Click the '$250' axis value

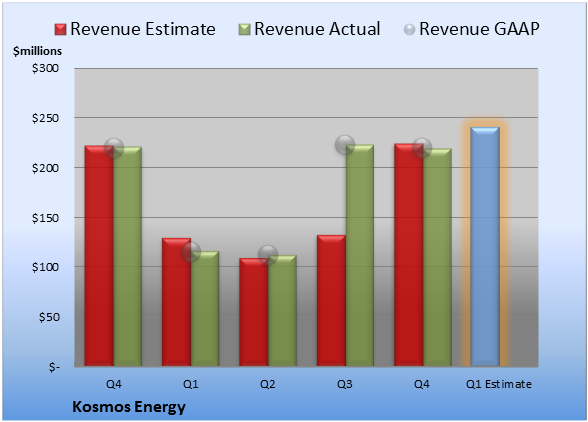pos(45,118)
